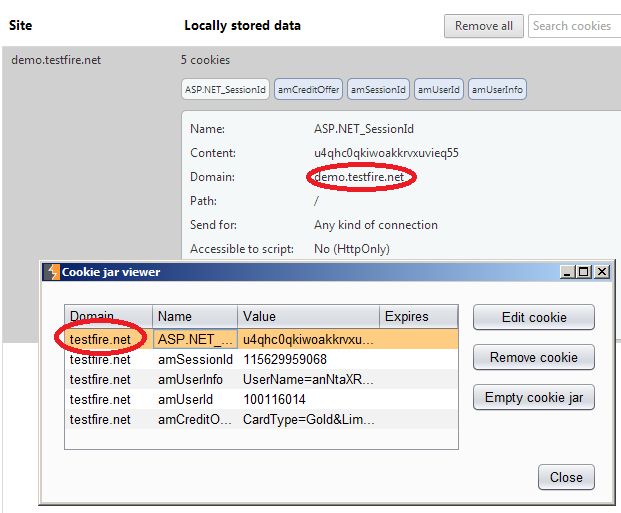The image size is (621, 513).
Task: Minimize the Cookie jar viewer window
Action: 567,272
